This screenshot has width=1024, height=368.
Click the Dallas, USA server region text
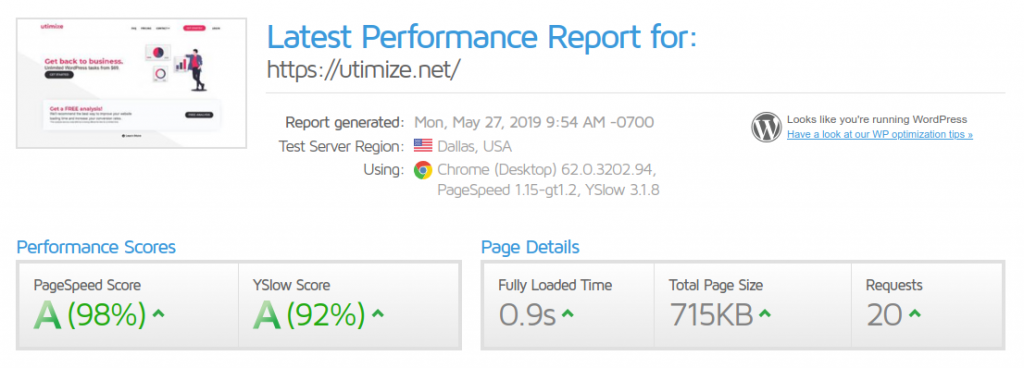tap(474, 146)
